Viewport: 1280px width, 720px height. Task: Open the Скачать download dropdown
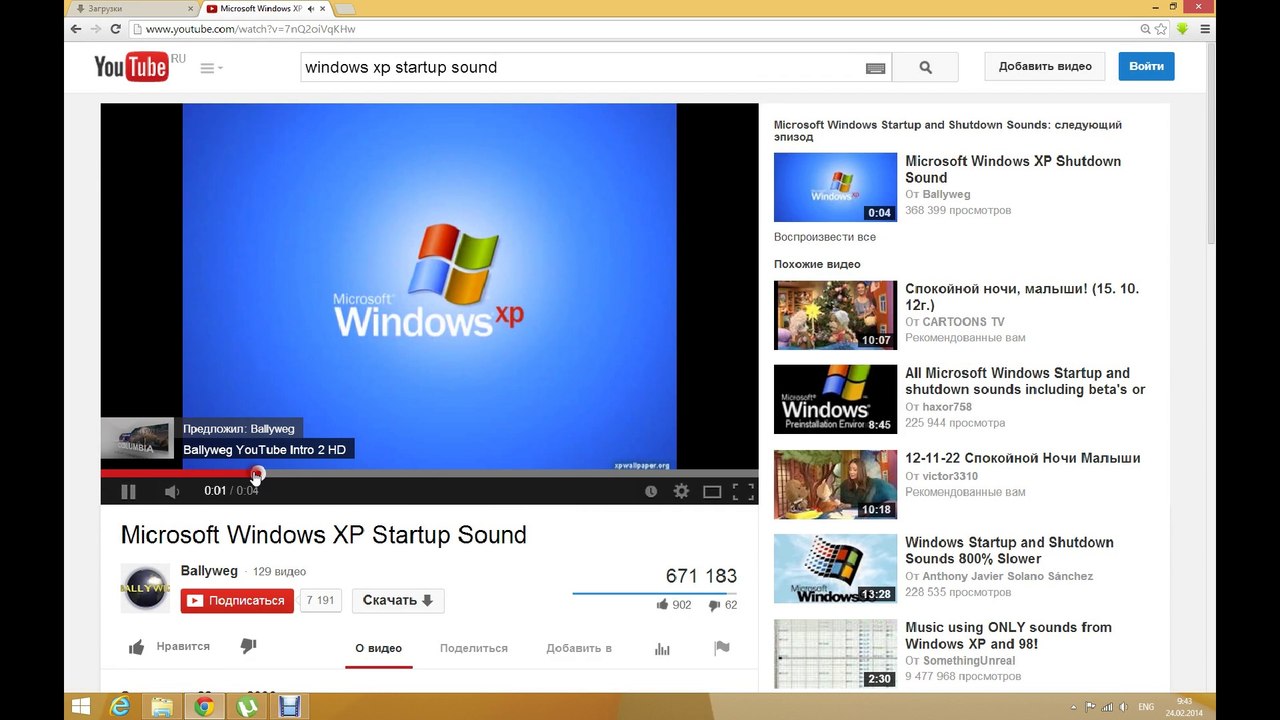click(398, 600)
